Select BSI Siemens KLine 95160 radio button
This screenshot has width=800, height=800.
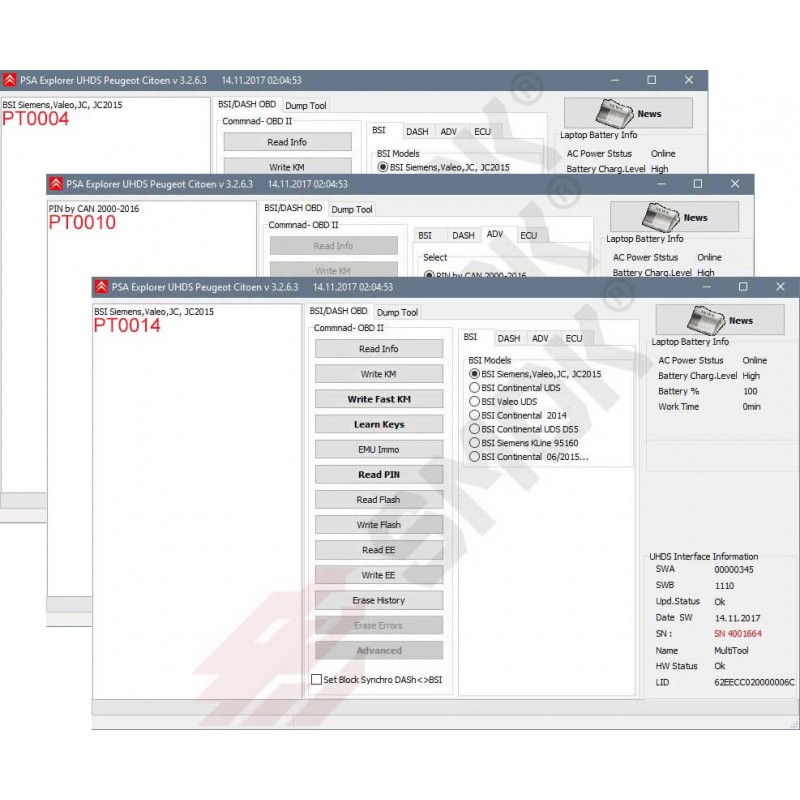[x=474, y=443]
